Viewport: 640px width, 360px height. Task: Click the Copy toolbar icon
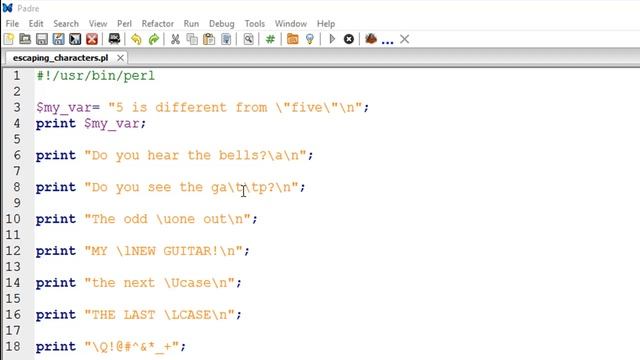pos(192,39)
